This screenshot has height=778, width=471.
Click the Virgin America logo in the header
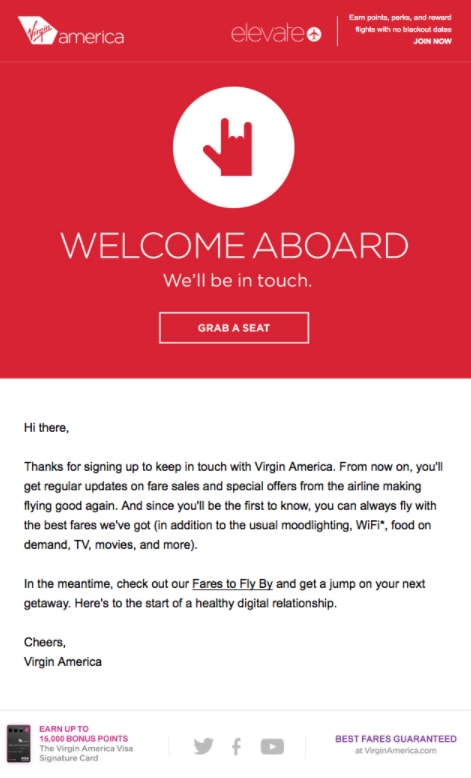click(x=71, y=31)
